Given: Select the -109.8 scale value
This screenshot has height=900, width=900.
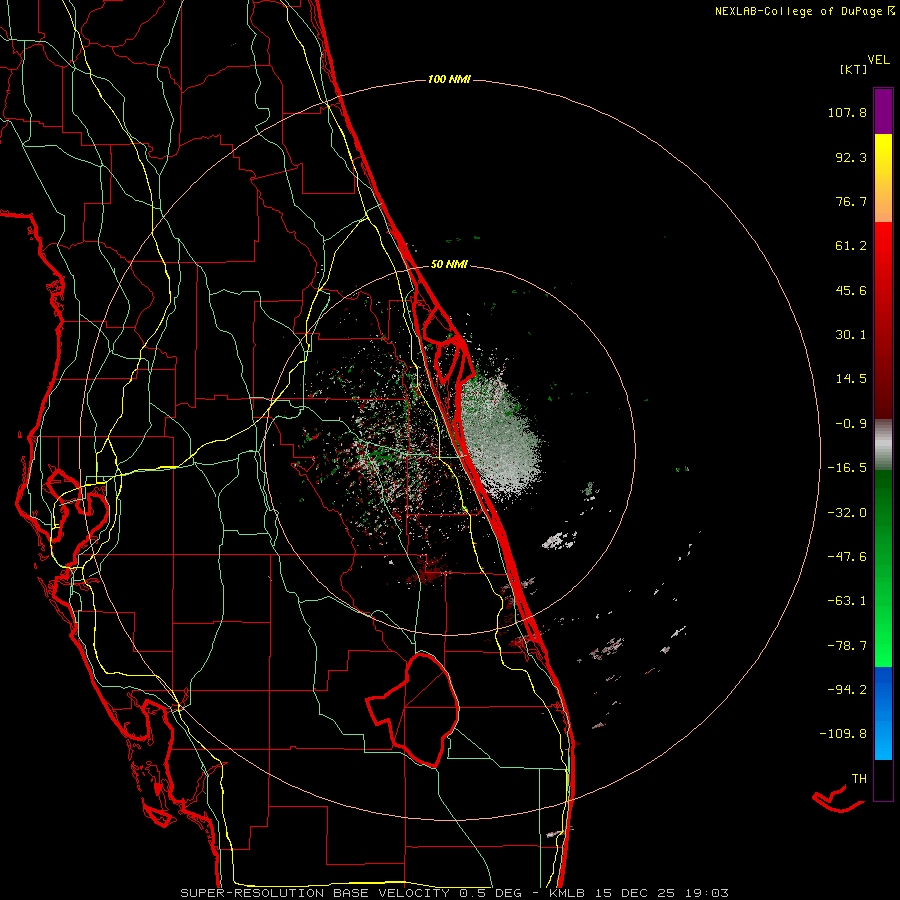Looking at the screenshot, I should (844, 734).
